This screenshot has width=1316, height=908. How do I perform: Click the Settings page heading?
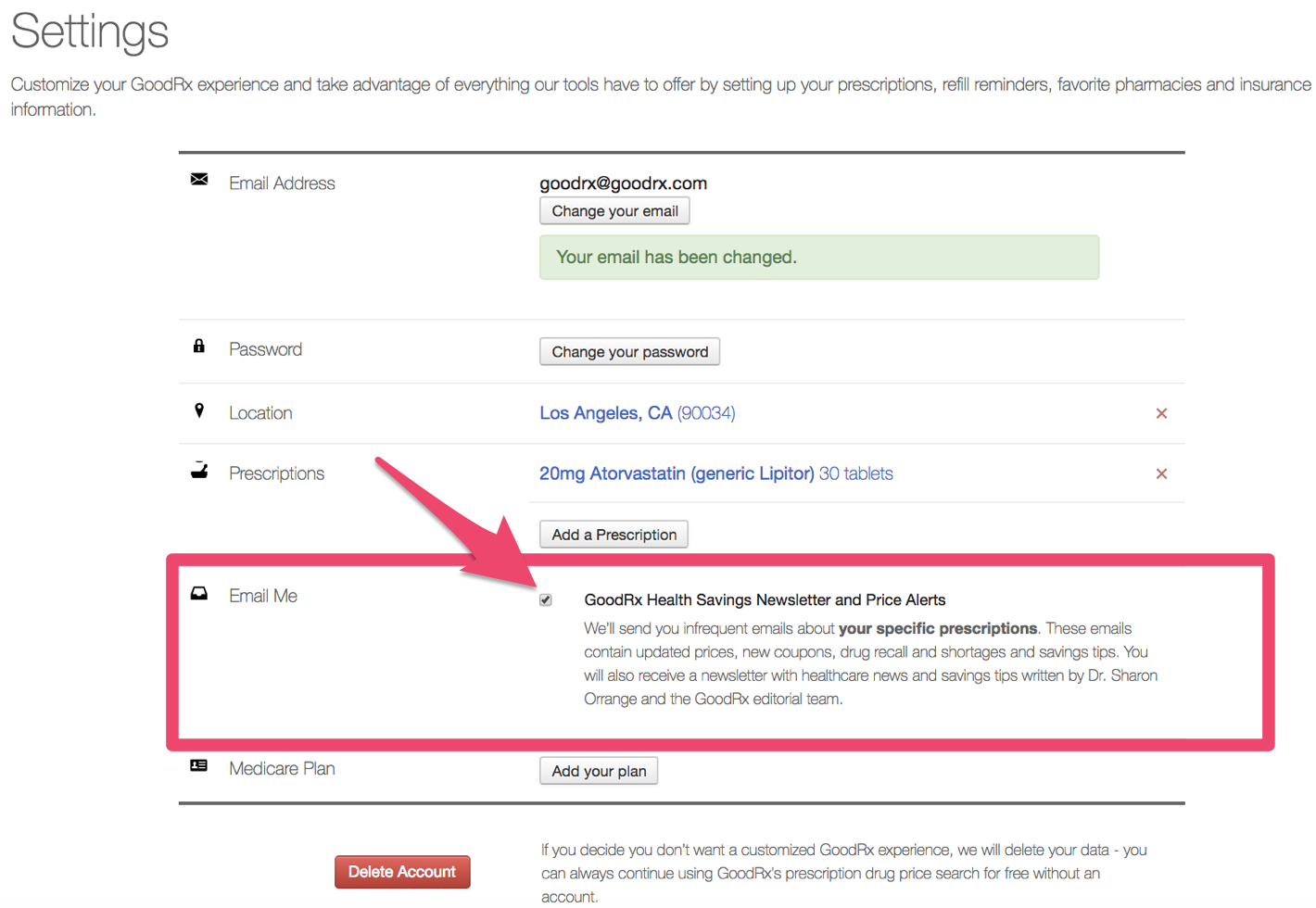[90, 32]
